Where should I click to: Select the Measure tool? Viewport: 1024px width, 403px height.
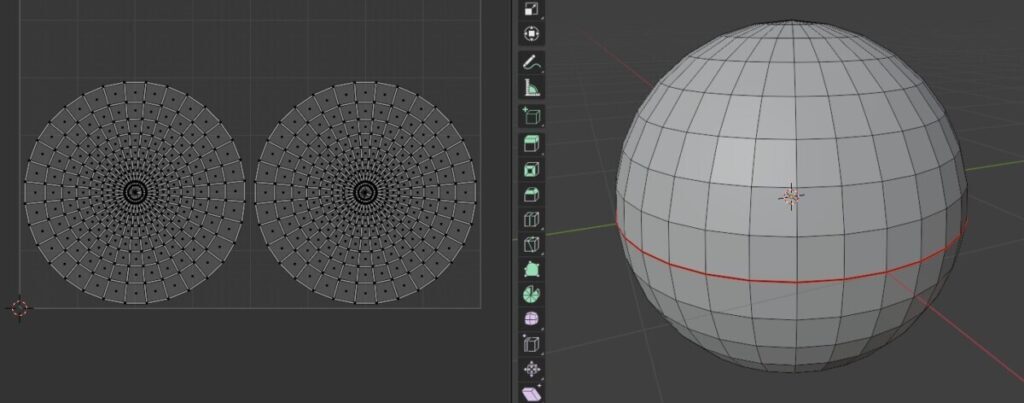pyautogui.click(x=532, y=87)
